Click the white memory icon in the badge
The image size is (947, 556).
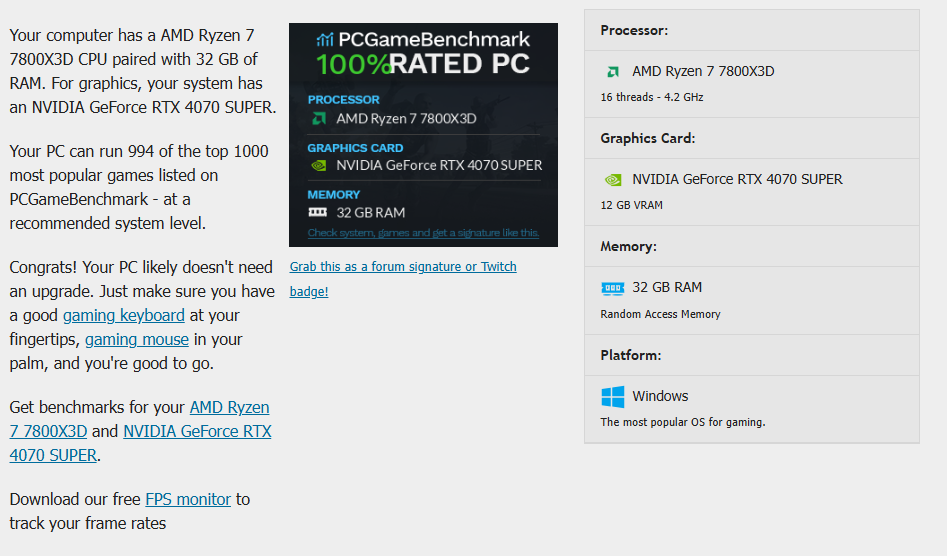(x=318, y=212)
